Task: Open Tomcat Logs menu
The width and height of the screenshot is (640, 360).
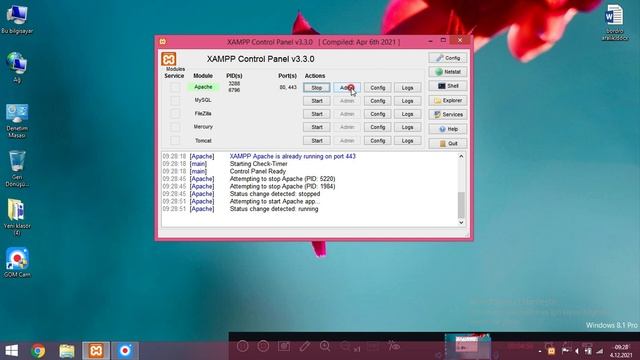Action: pos(407,140)
